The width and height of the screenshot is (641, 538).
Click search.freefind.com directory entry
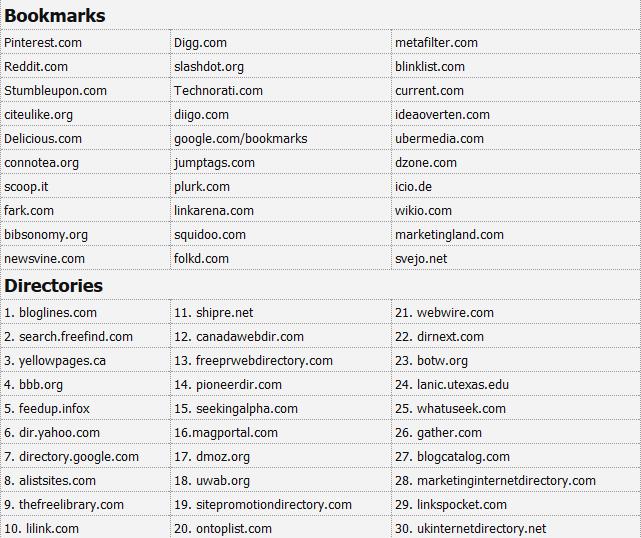click(x=69, y=337)
